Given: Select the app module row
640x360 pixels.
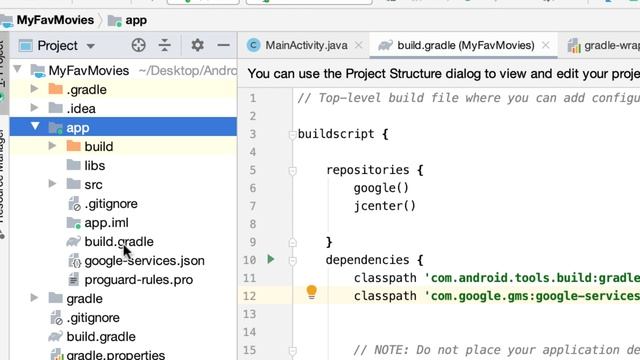Looking at the screenshot, I should (123, 127).
